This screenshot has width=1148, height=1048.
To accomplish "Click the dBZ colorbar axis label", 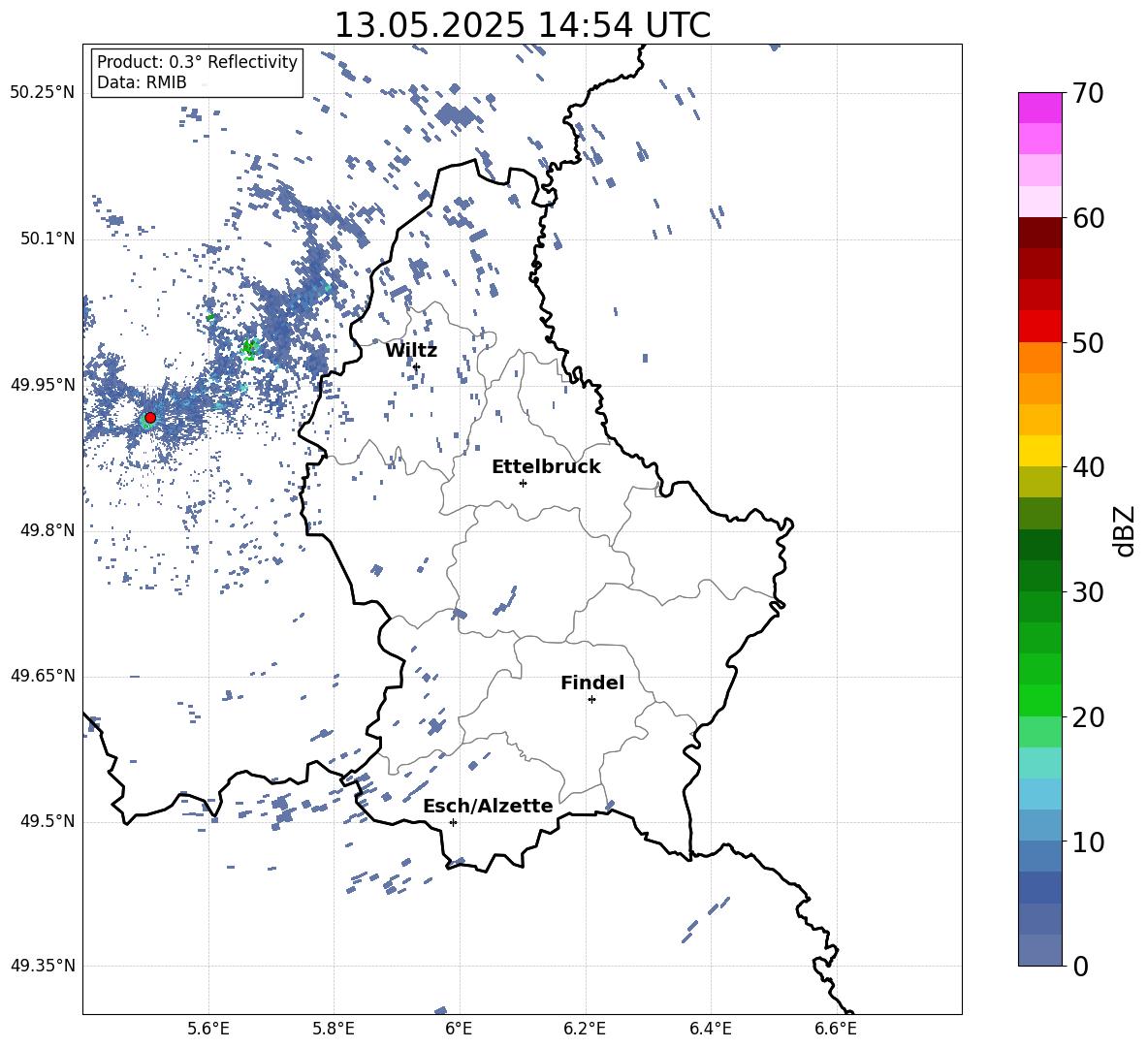I will click(1124, 531).
